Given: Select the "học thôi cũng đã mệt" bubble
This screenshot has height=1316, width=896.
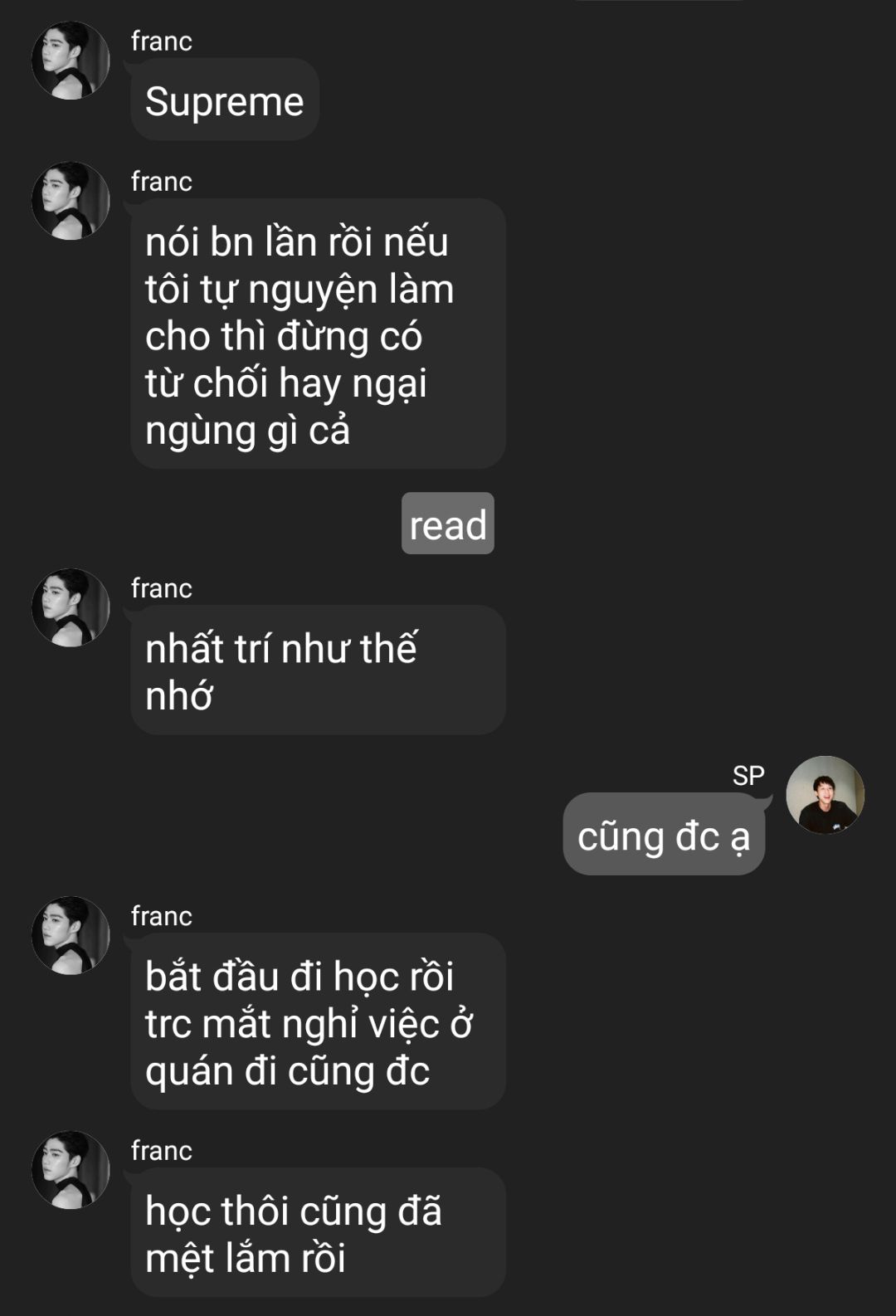Looking at the screenshot, I should (x=319, y=1232).
